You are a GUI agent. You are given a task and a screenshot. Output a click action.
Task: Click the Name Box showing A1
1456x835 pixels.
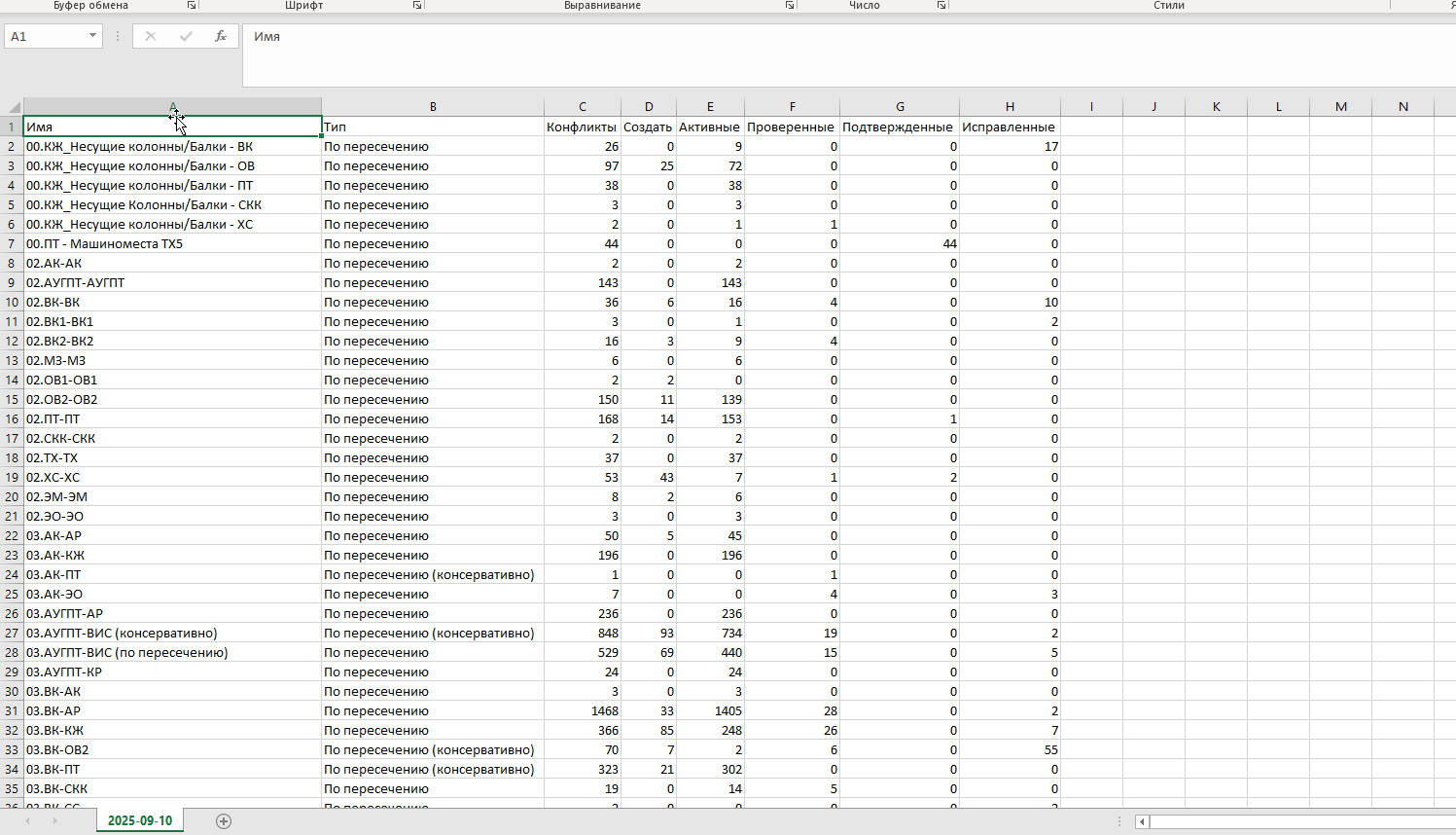46,36
